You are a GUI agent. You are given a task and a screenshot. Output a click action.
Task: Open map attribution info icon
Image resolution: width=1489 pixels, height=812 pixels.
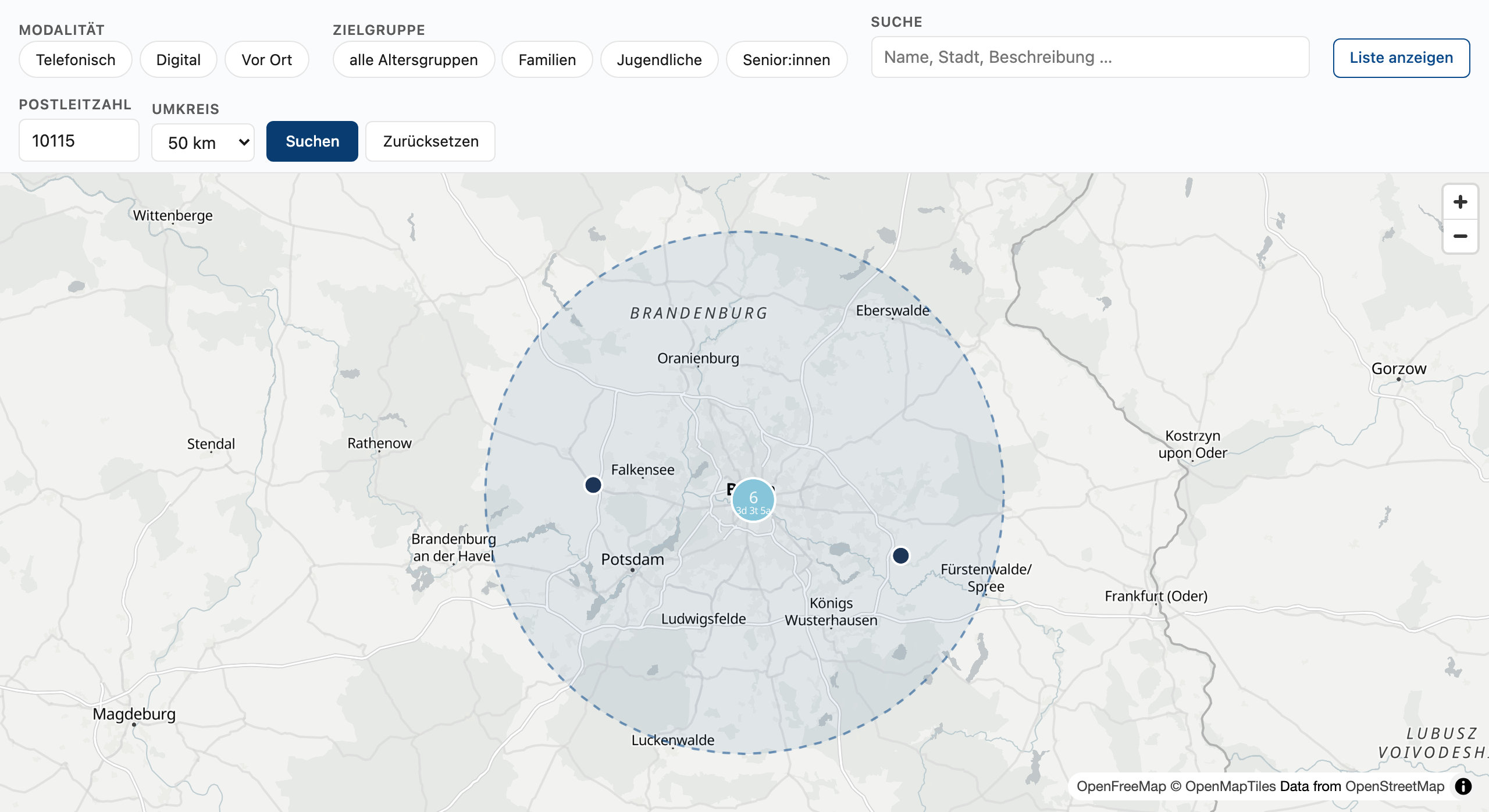(1463, 786)
